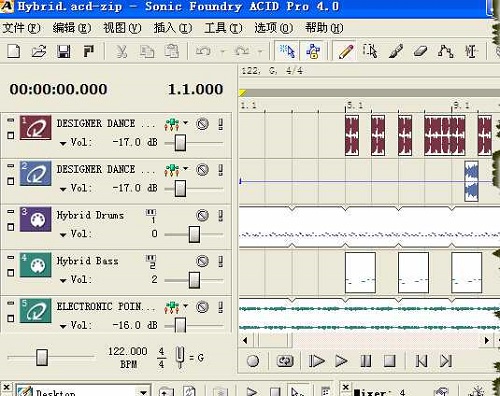Image resolution: width=500 pixels, height=396 pixels.
Task: Click the Publish toolbar icon next to Save
Action: pos(88,51)
